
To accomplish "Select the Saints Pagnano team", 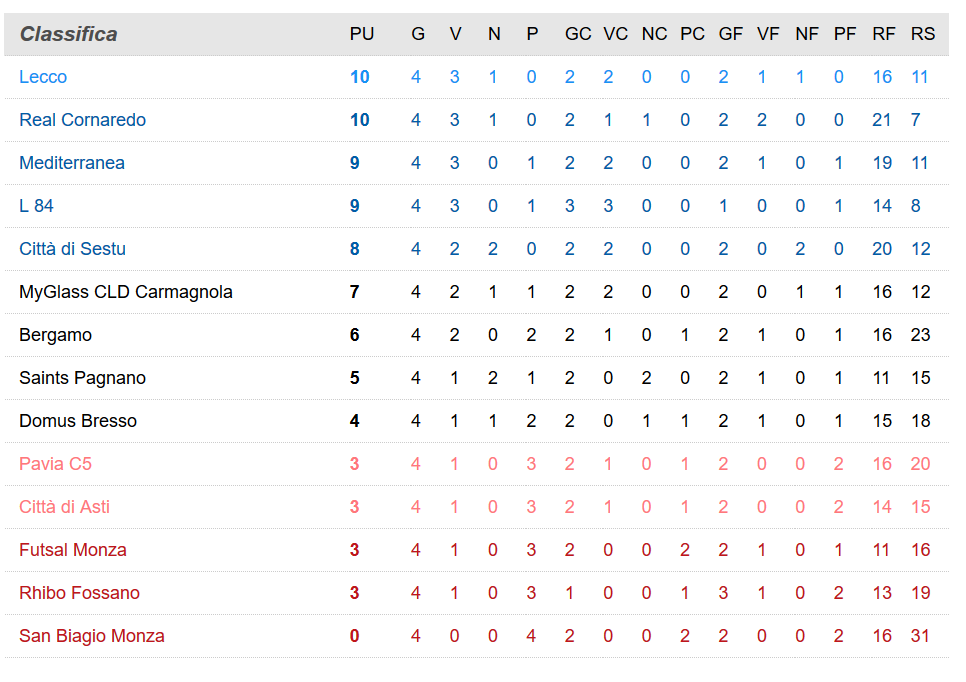I will click(x=82, y=378).
